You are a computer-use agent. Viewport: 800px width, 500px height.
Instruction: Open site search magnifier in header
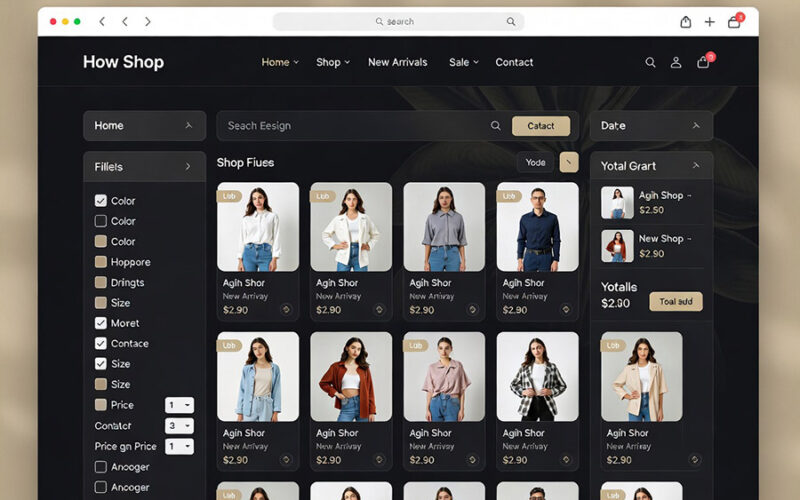(650, 62)
